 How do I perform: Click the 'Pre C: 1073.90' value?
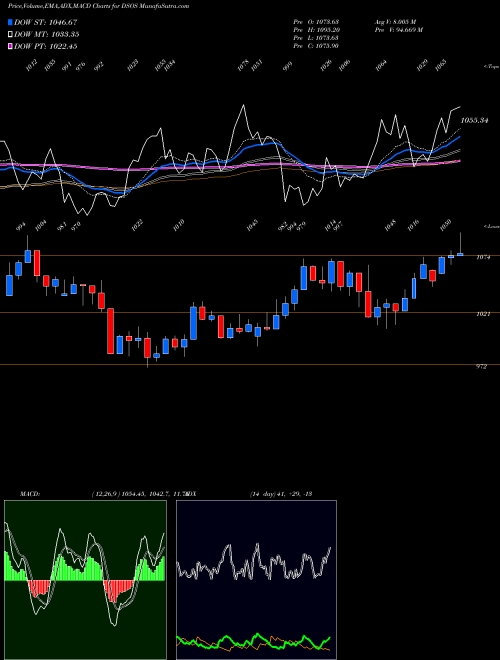pos(316,46)
